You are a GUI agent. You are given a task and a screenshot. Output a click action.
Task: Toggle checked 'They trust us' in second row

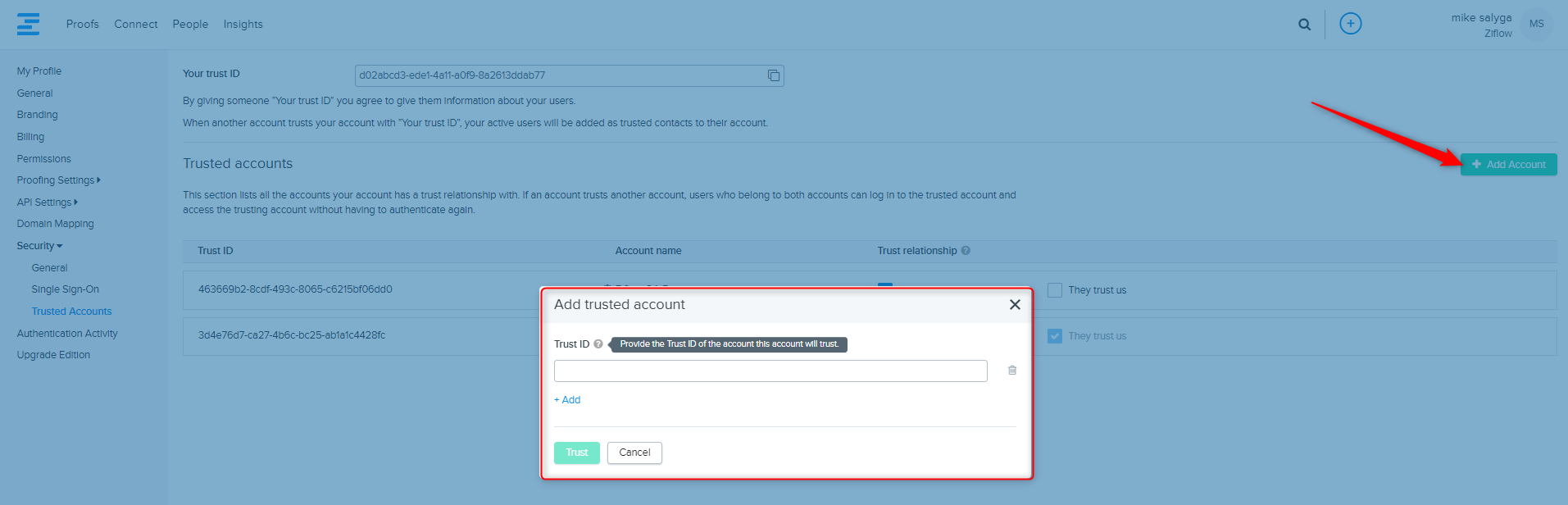pos(1055,336)
